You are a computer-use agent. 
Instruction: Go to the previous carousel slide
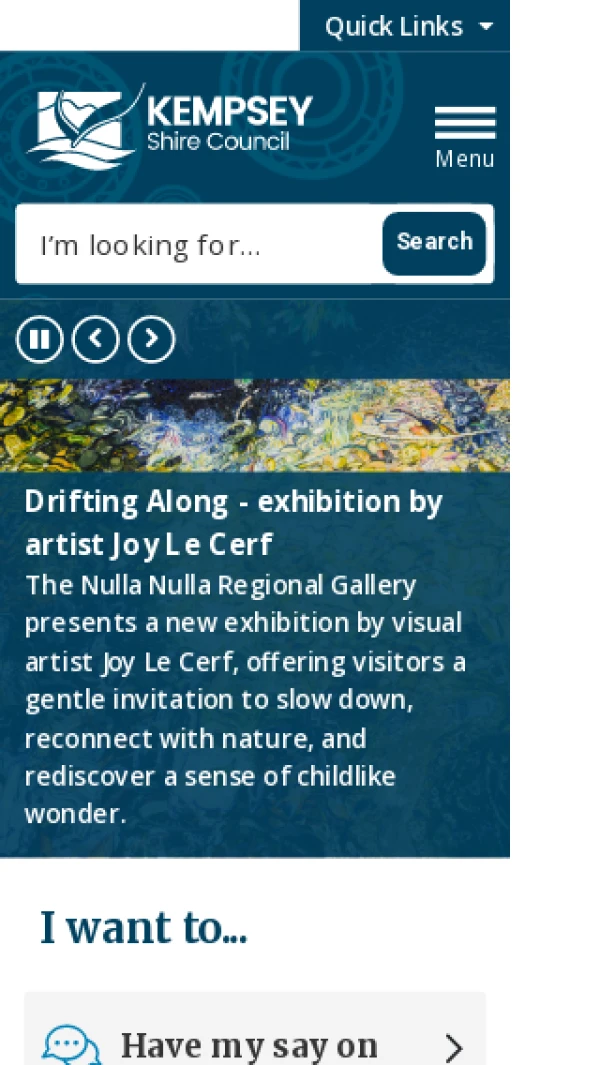pyautogui.click(x=96, y=340)
